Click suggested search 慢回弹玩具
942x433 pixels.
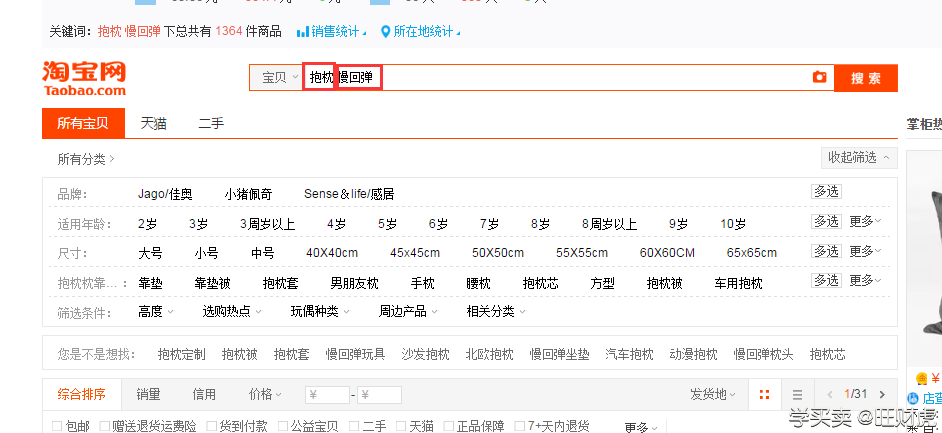coord(355,354)
